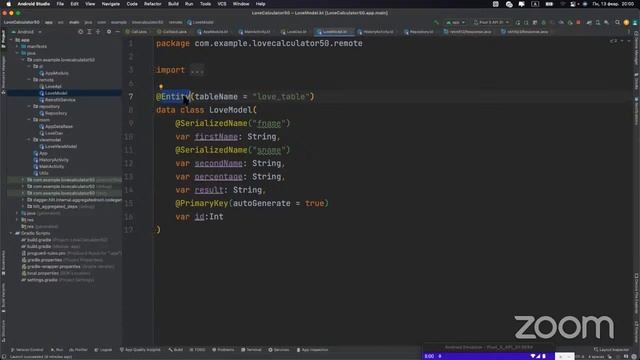This screenshot has height=360, width=640.
Task: Open the Build tool window
Action: (176, 350)
